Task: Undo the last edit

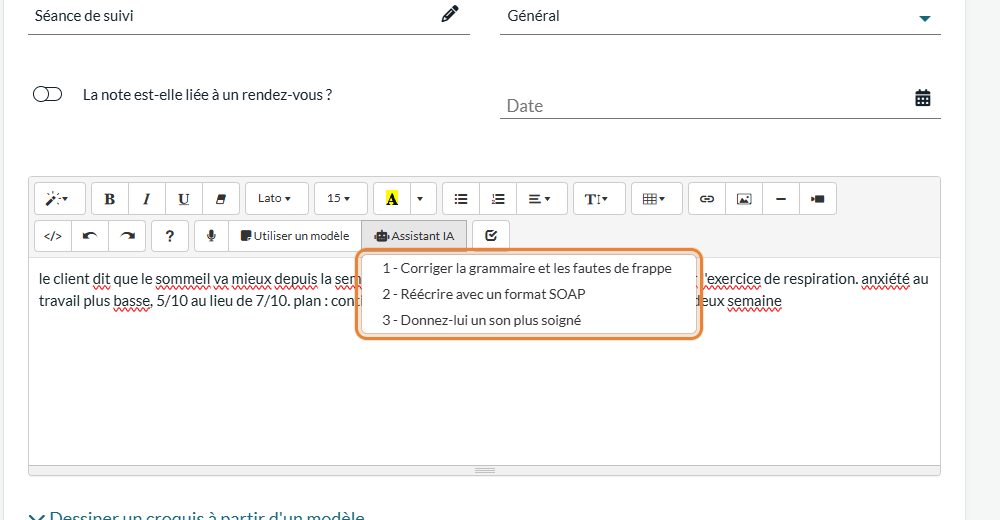Action: 90,236
